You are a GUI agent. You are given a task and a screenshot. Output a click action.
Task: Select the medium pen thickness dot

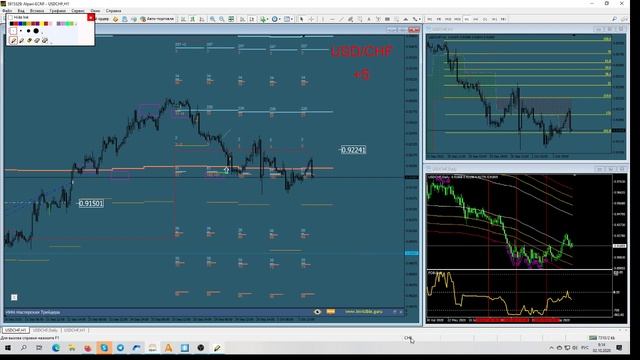(28, 31)
